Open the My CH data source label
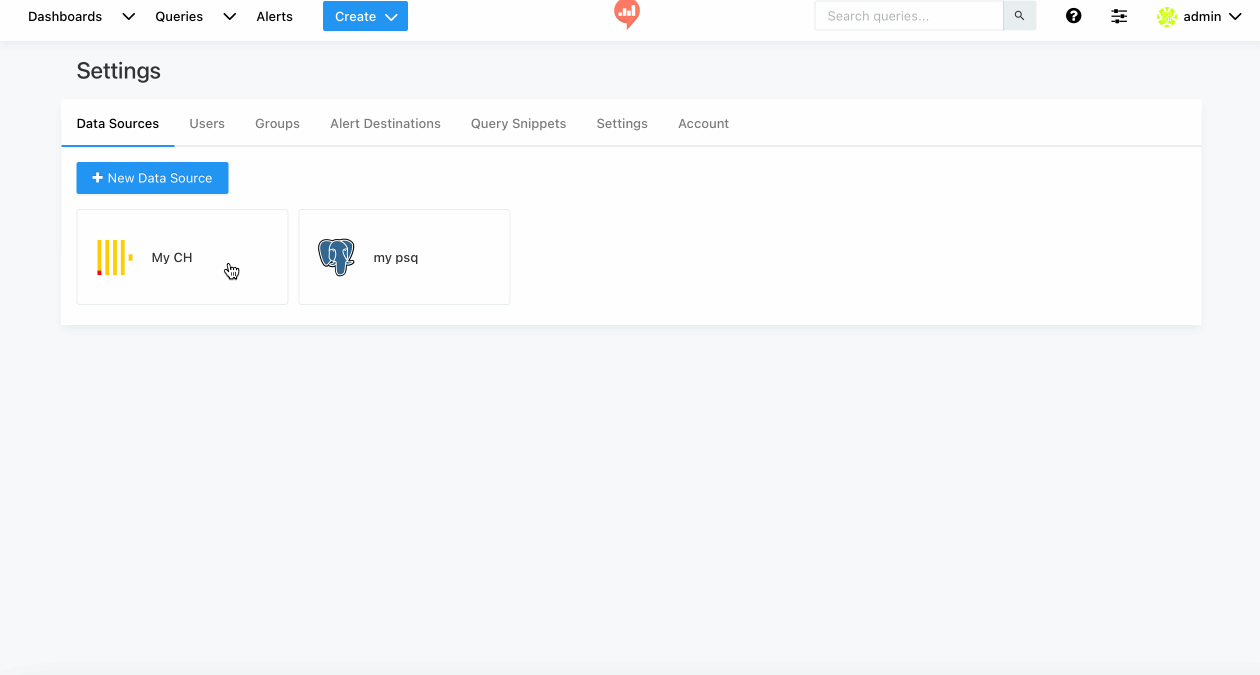1260x675 pixels. click(172, 258)
